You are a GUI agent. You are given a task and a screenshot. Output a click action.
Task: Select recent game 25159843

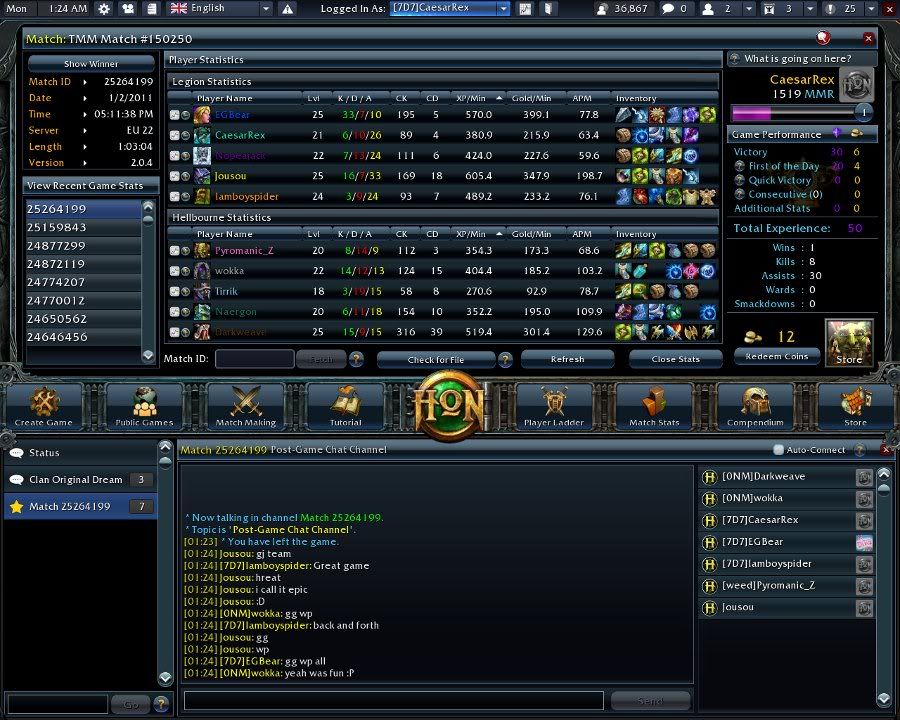tap(83, 227)
